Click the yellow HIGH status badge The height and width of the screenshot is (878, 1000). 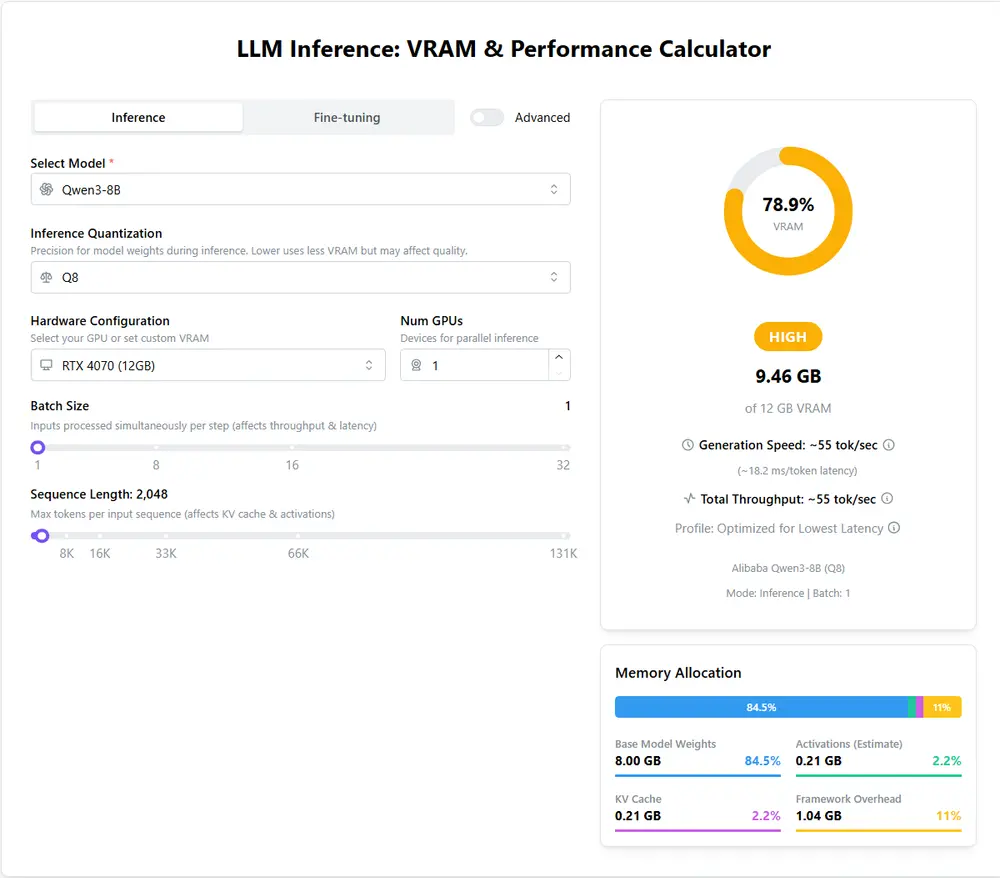click(788, 337)
